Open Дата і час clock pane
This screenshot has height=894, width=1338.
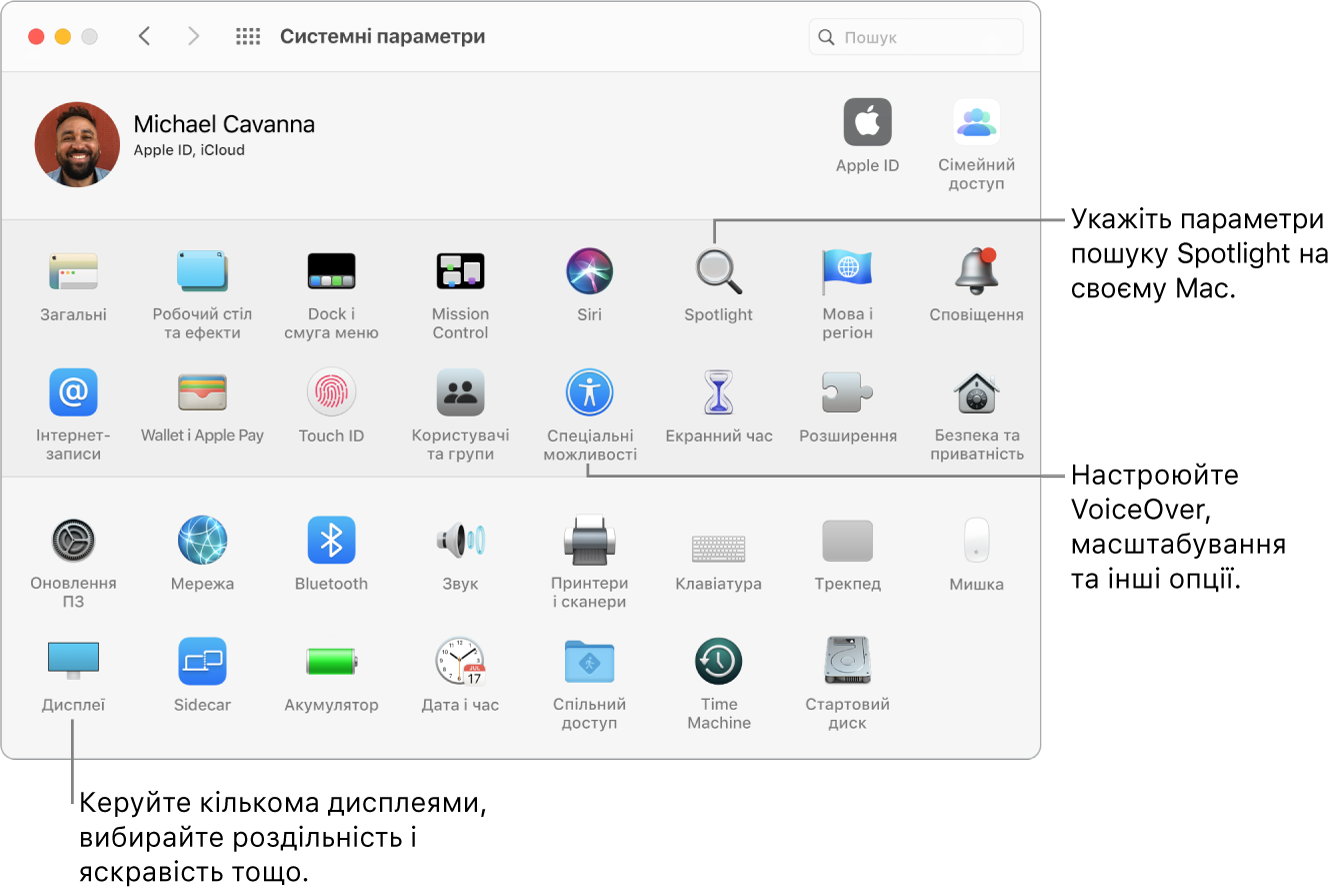[x=460, y=662]
